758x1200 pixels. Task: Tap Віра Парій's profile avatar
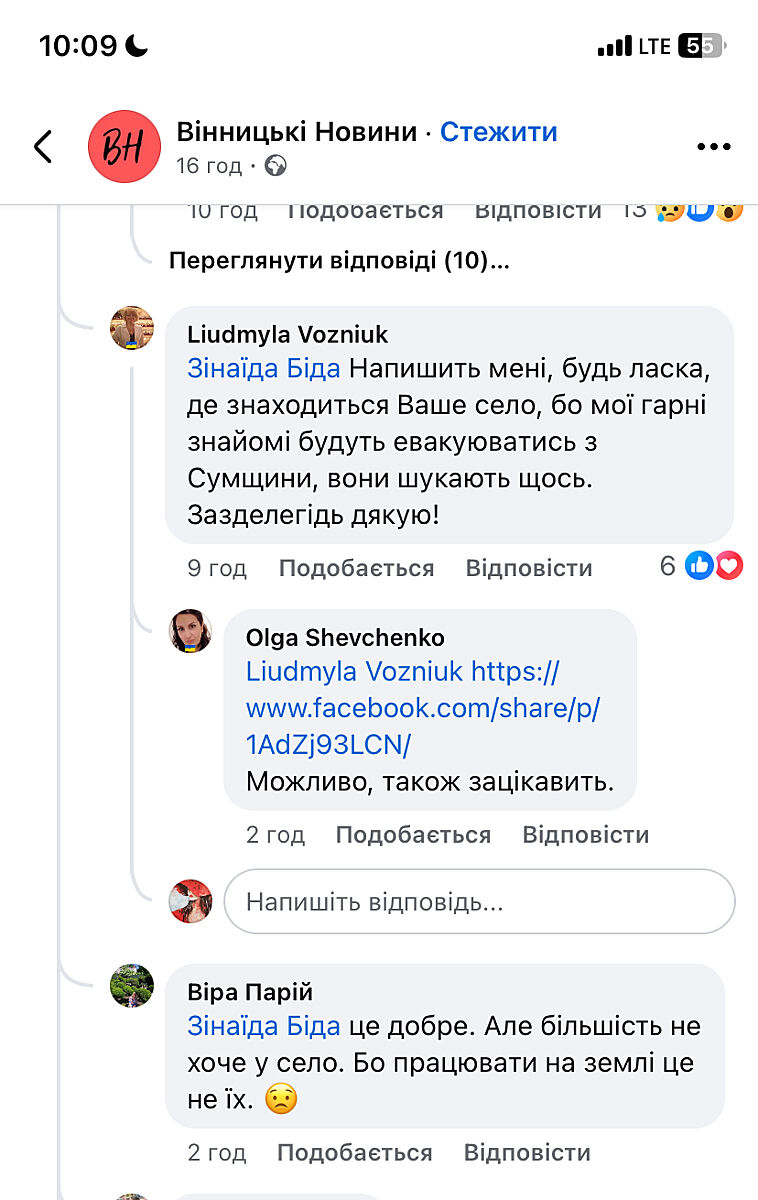(132, 985)
